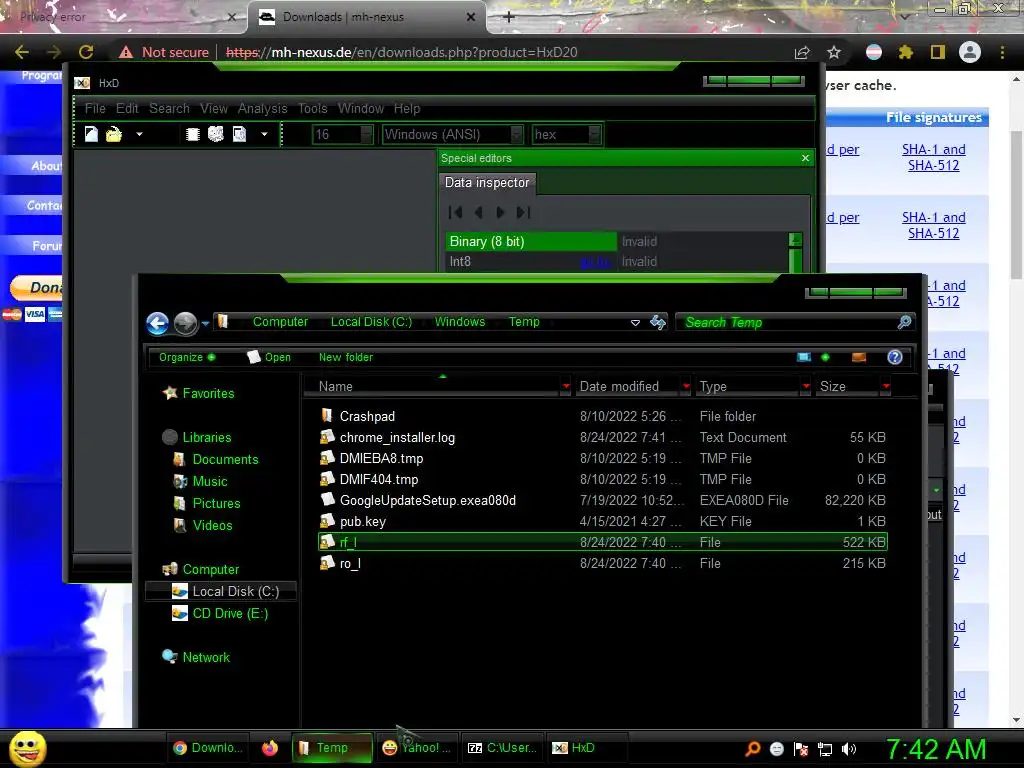
Task: Click the blue Help icon in Explorer
Action: [x=895, y=357]
